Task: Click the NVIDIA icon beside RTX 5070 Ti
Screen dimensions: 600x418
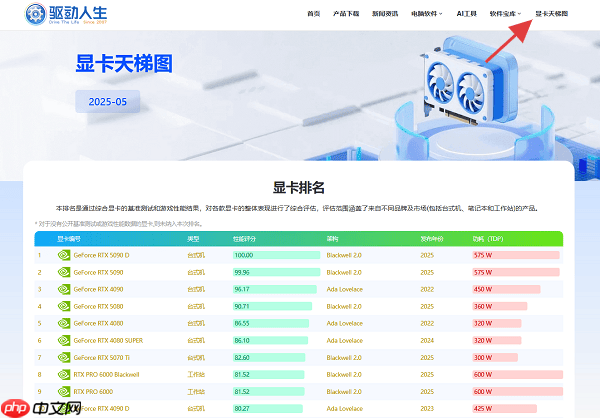Action: [64, 358]
